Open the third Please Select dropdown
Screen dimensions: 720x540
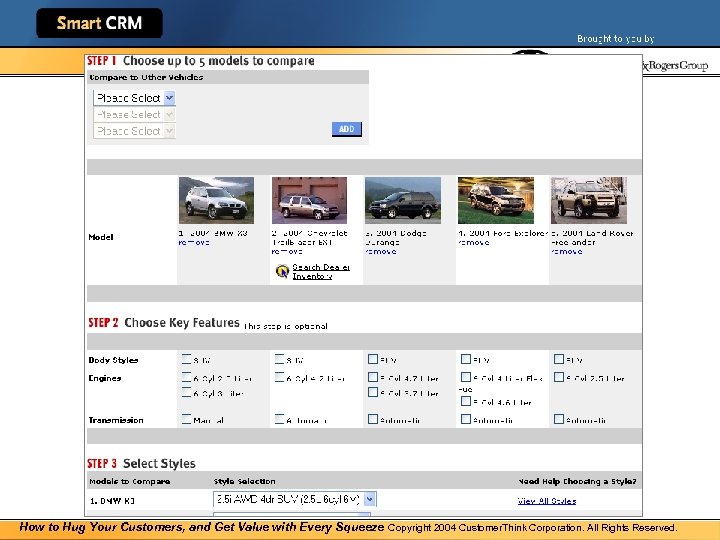coord(134,131)
